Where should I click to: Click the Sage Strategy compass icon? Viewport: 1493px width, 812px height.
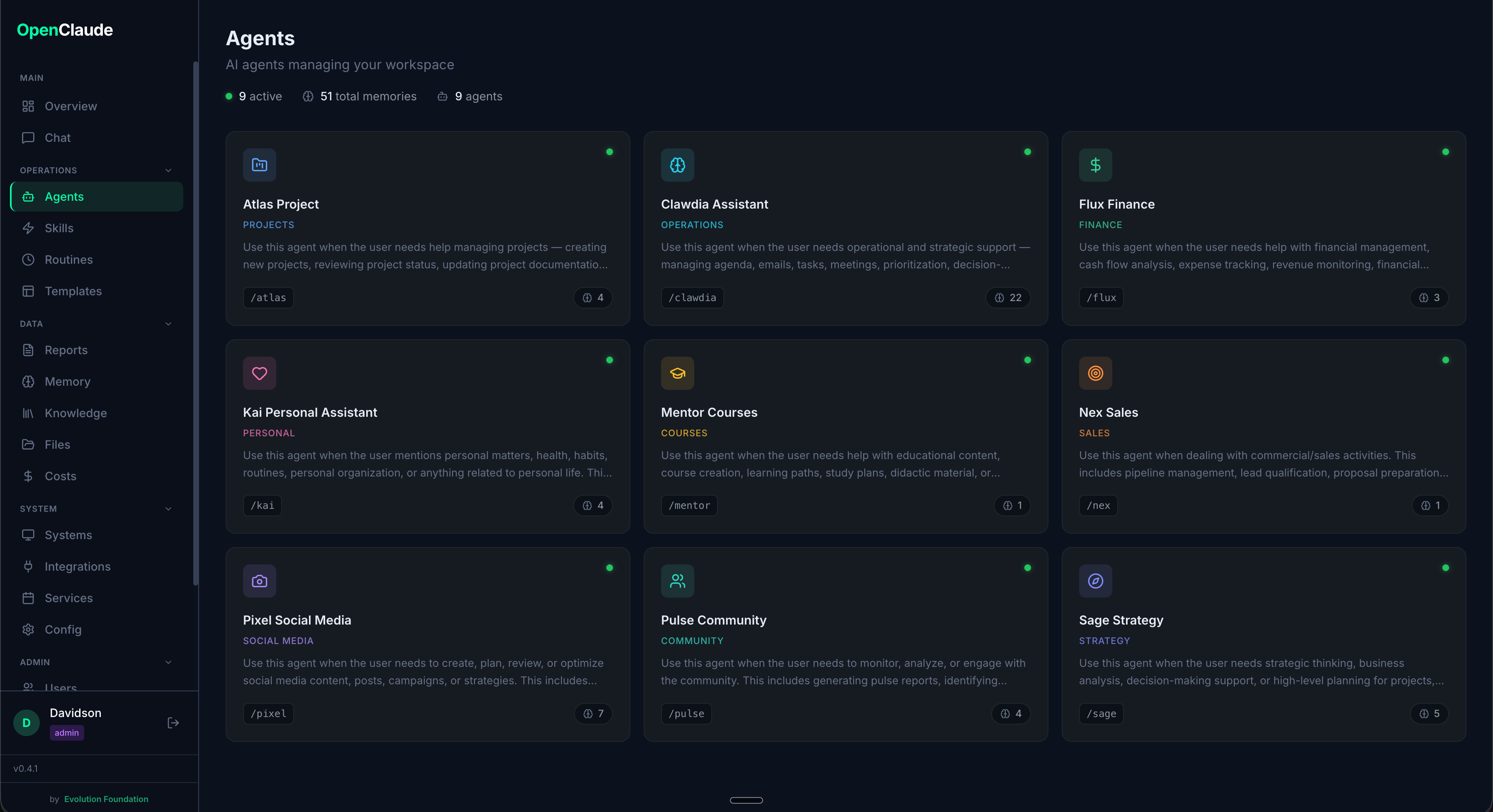1095,581
